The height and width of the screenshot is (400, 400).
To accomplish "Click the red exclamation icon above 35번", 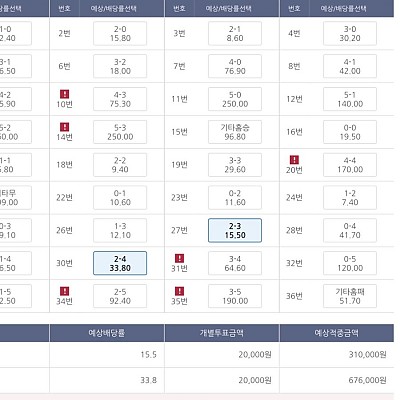I will click(x=179, y=291).
